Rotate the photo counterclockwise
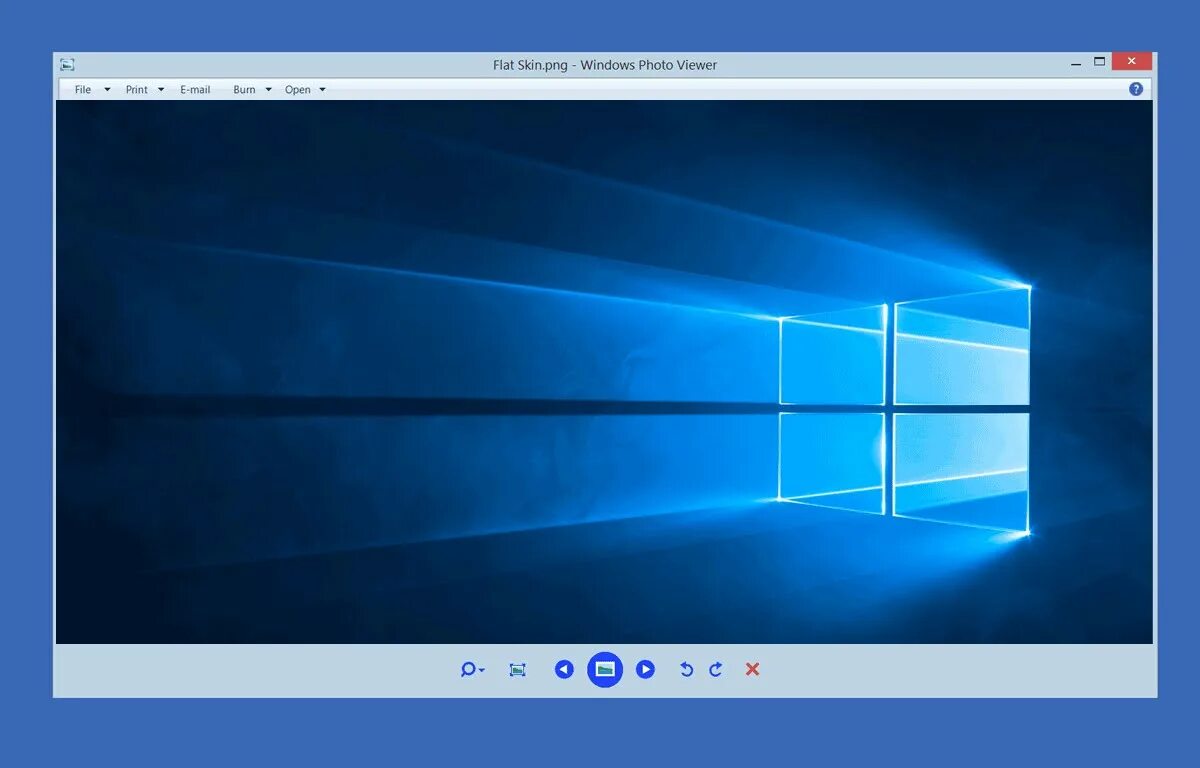 coord(686,669)
